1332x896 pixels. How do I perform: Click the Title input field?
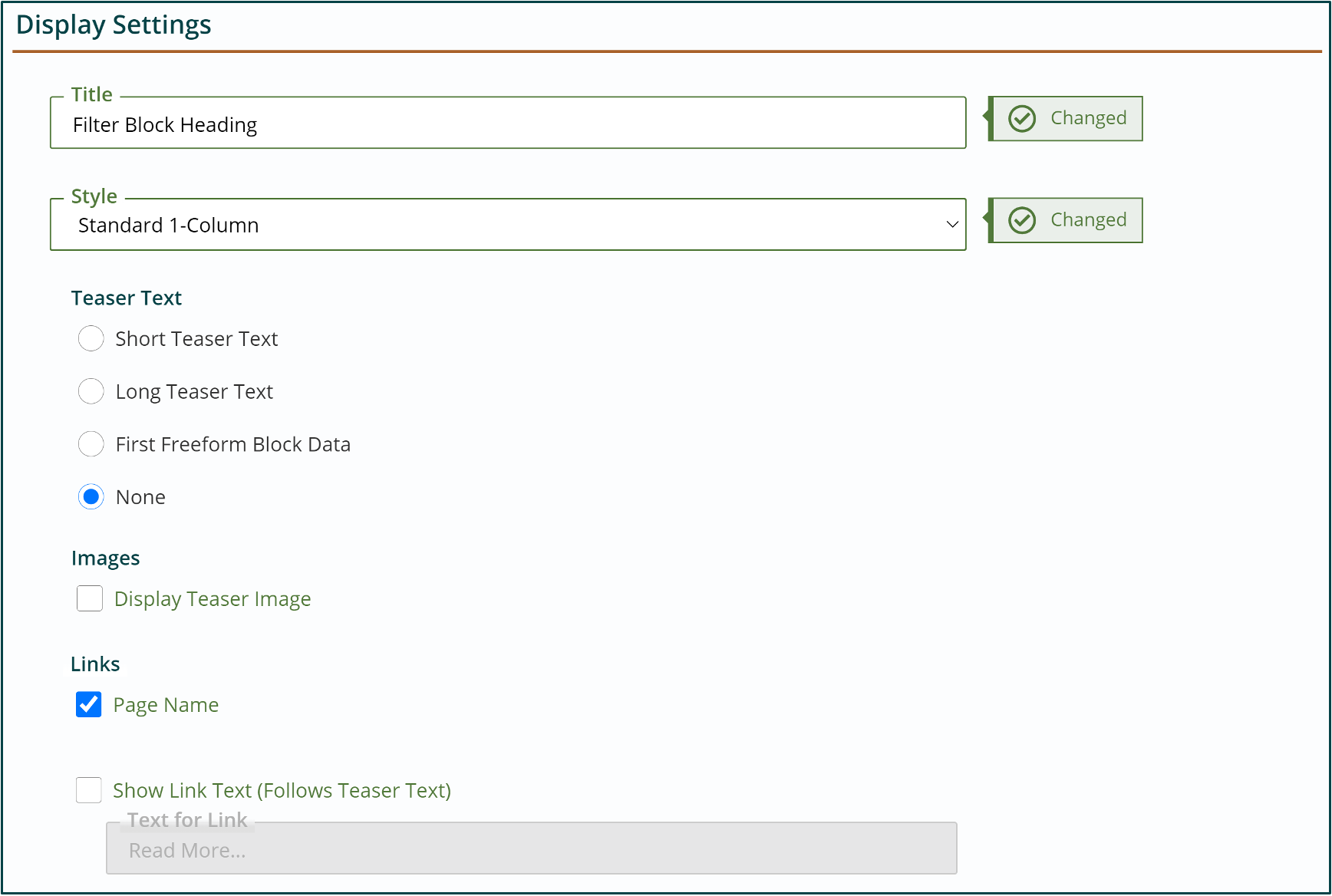(x=508, y=124)
